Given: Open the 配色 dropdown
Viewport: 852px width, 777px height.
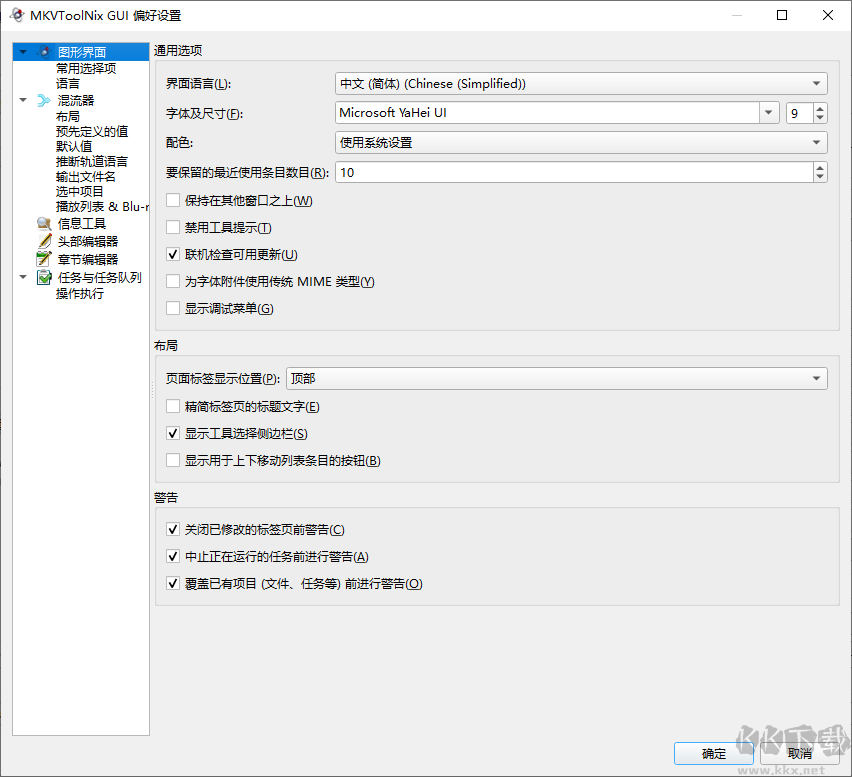Looking at the screenshot, I should pos(581,143).
